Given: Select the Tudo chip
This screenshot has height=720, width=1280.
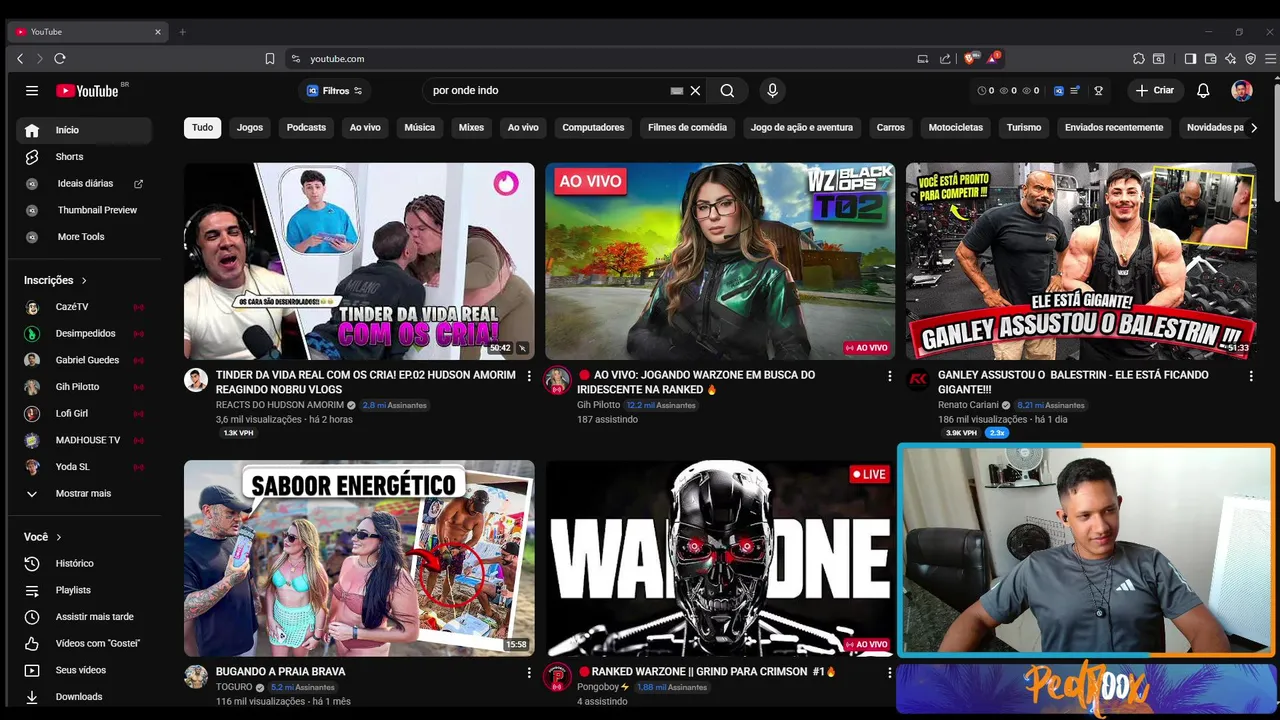Looking at the screenshot, I should click(x=203, y=128).
